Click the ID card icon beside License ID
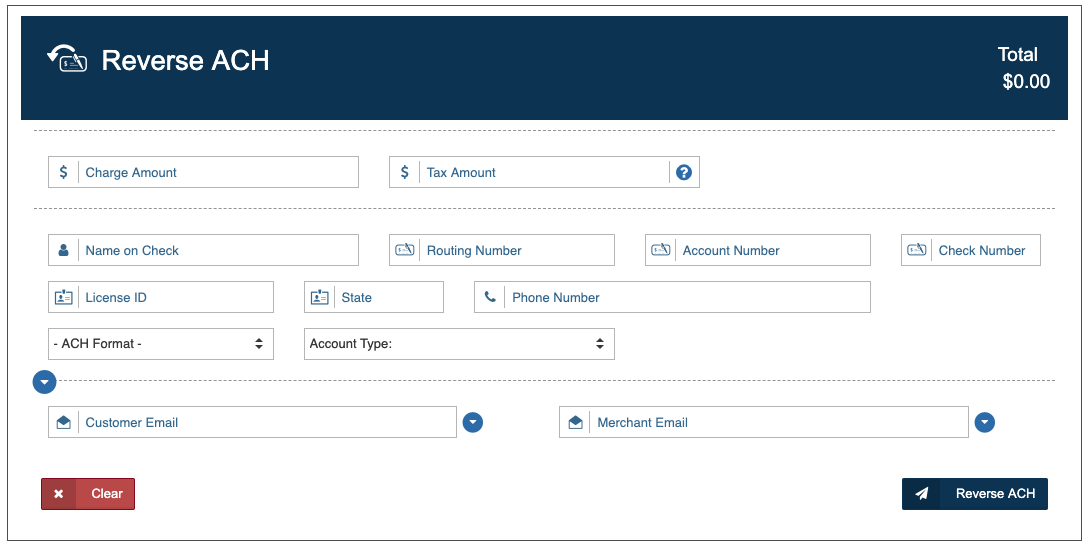1088x548 pixels. point(64,297)
